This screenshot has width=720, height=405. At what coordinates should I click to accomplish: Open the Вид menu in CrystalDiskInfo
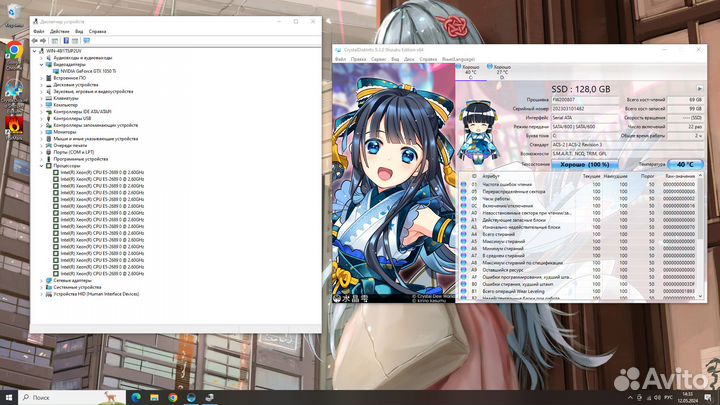point(395,59)
